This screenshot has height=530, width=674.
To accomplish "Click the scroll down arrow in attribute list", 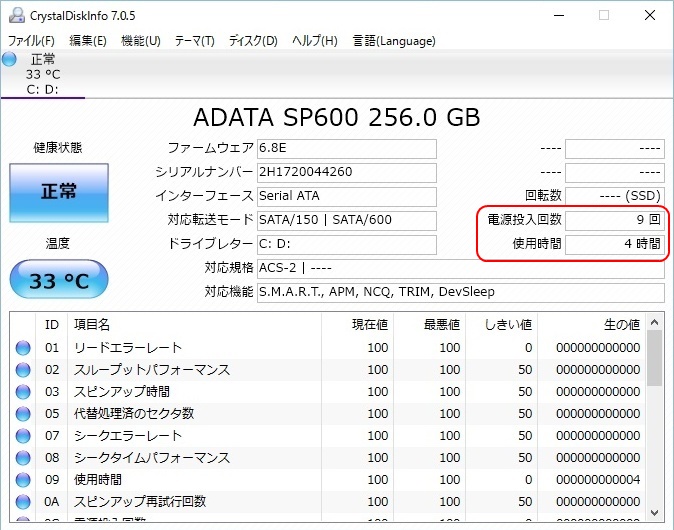I will click(654, 514).
